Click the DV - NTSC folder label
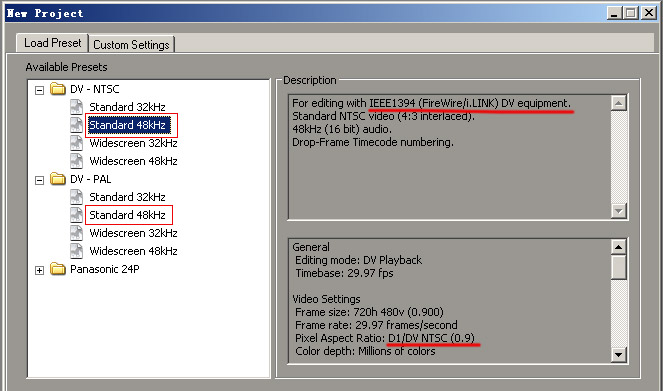Viewport: 663px width, 391px height. click(x=95, y=89)
